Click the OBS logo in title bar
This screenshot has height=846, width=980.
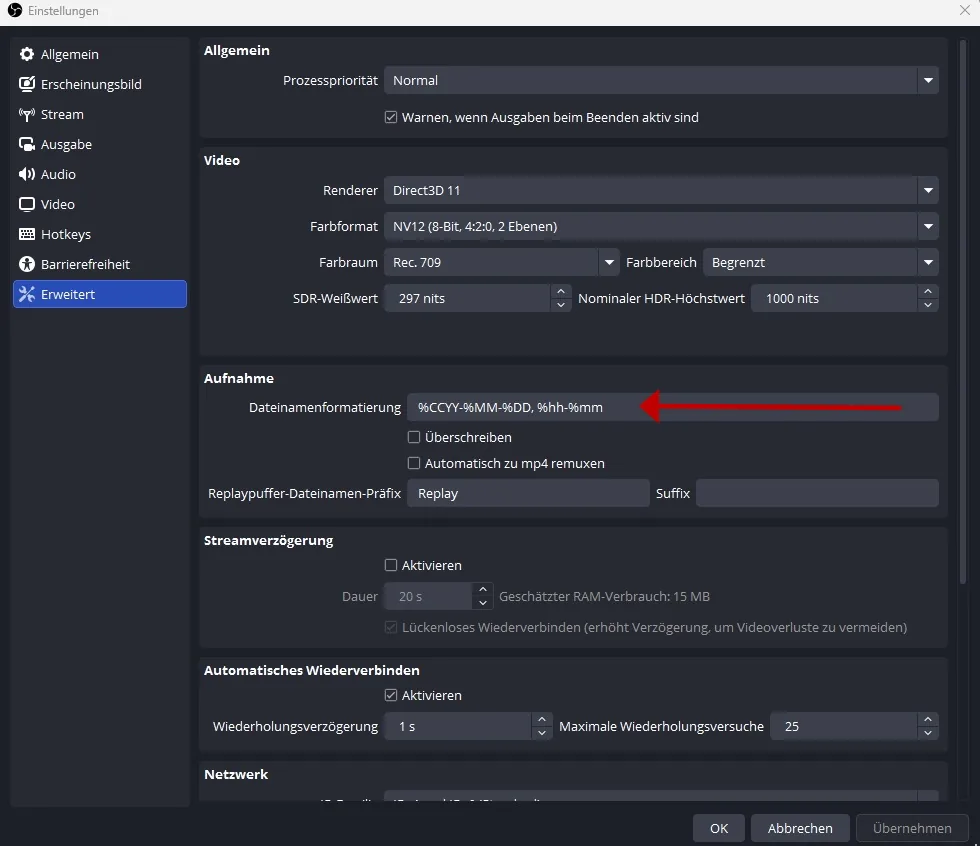14,11
